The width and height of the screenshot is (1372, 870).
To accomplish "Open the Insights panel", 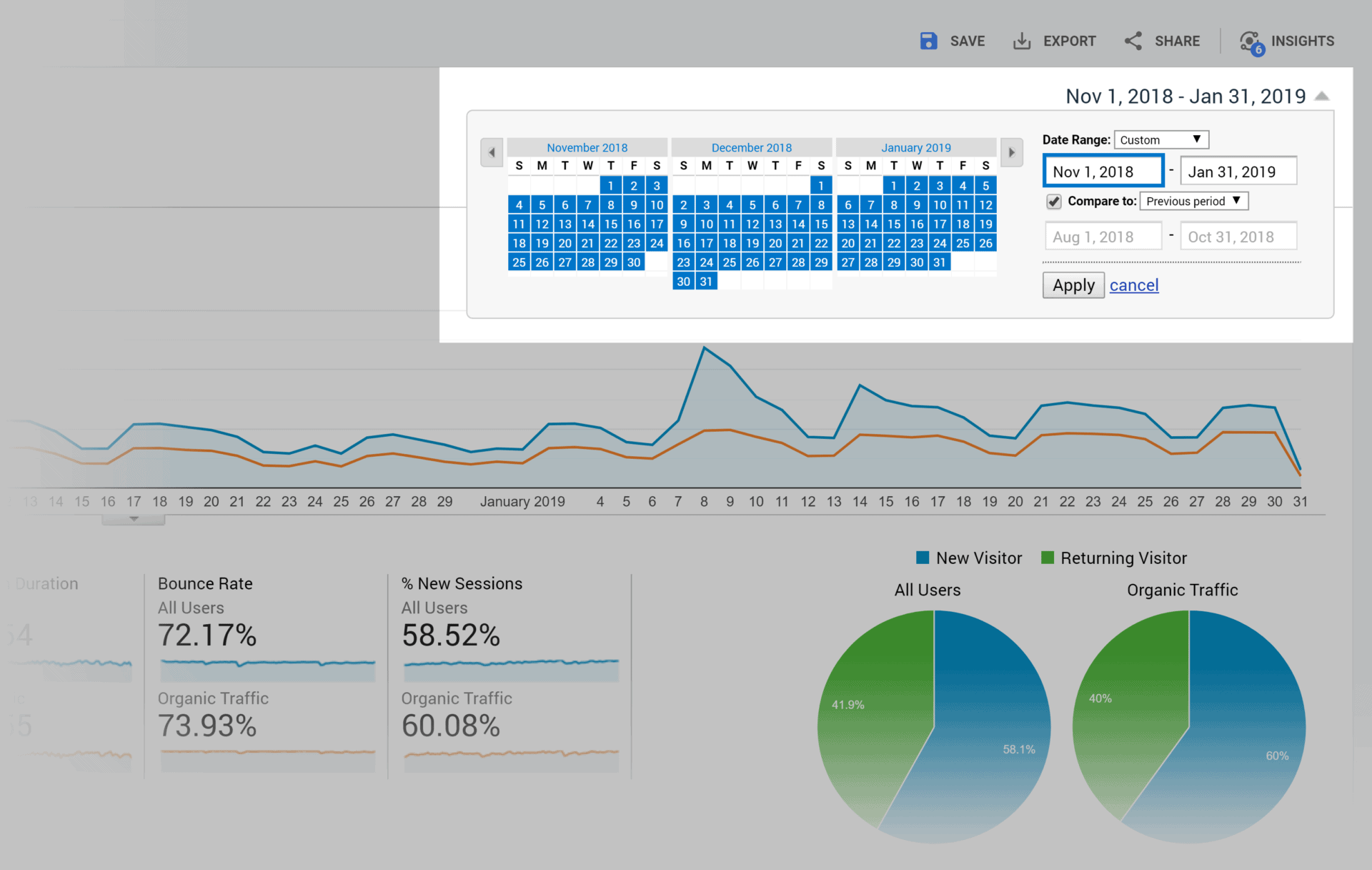I will point(1286,41).
